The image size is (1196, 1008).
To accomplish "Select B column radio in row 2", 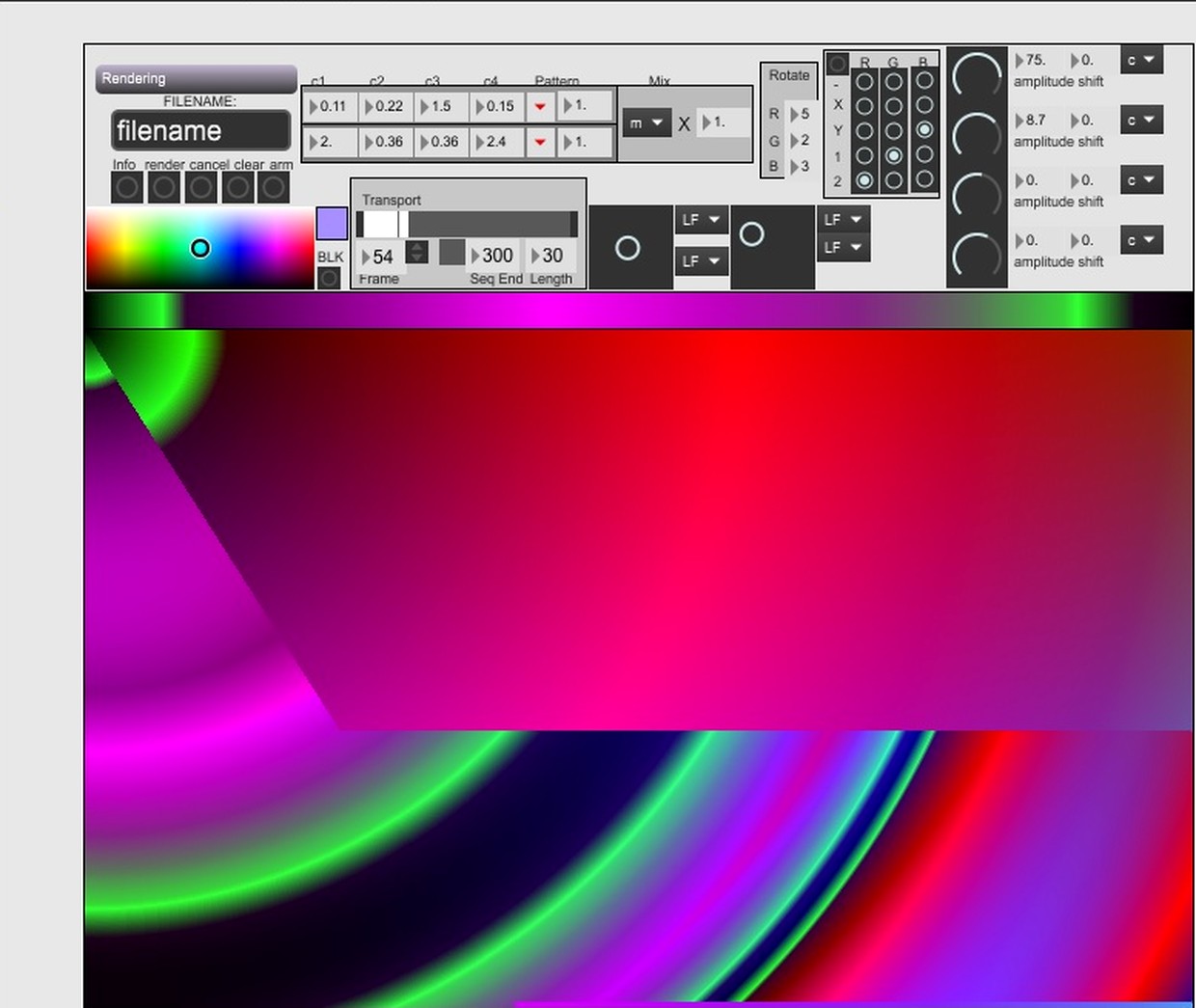I will click(925, 178).
